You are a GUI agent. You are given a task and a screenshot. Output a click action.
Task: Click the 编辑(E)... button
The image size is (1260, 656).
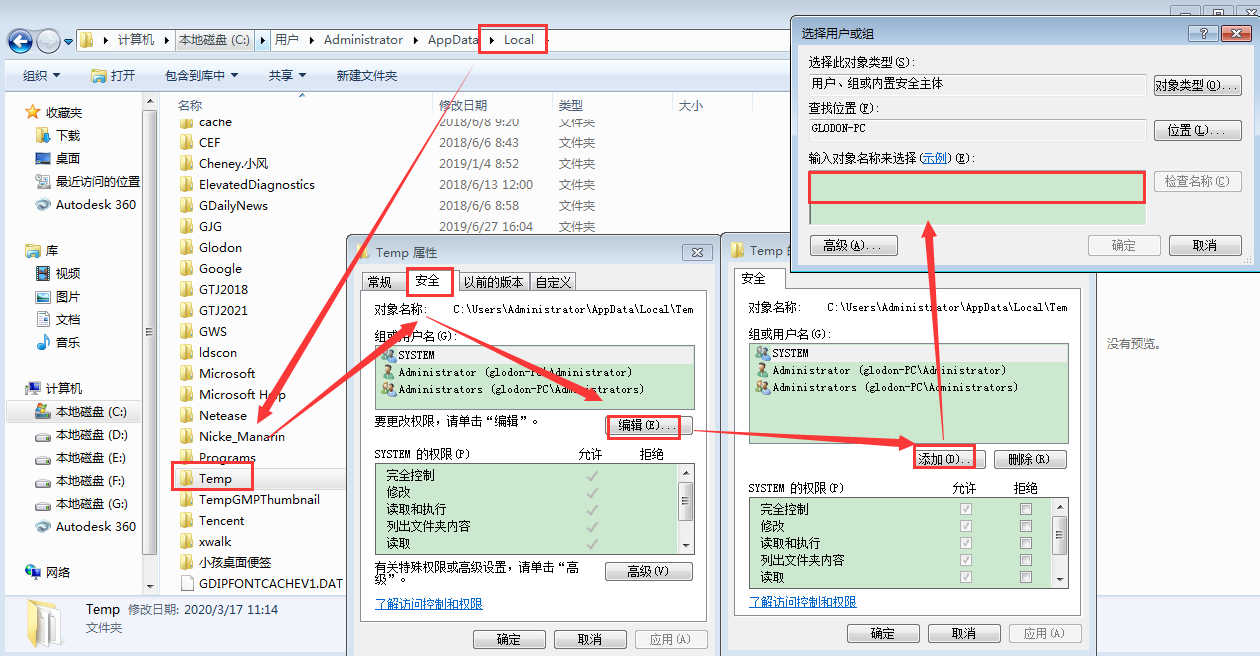tap(648, 426)
